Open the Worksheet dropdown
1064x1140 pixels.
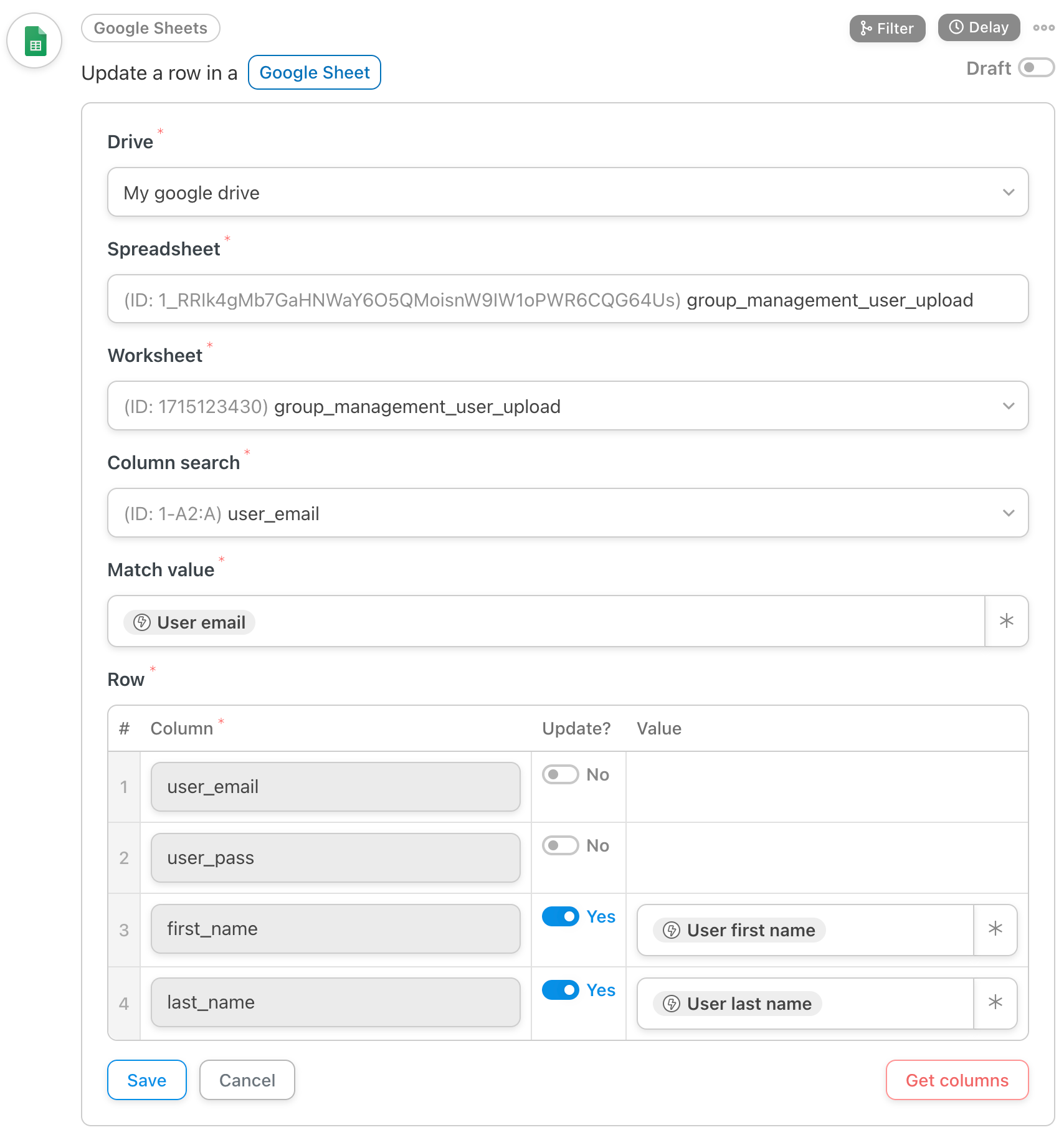tap(568, 406)
